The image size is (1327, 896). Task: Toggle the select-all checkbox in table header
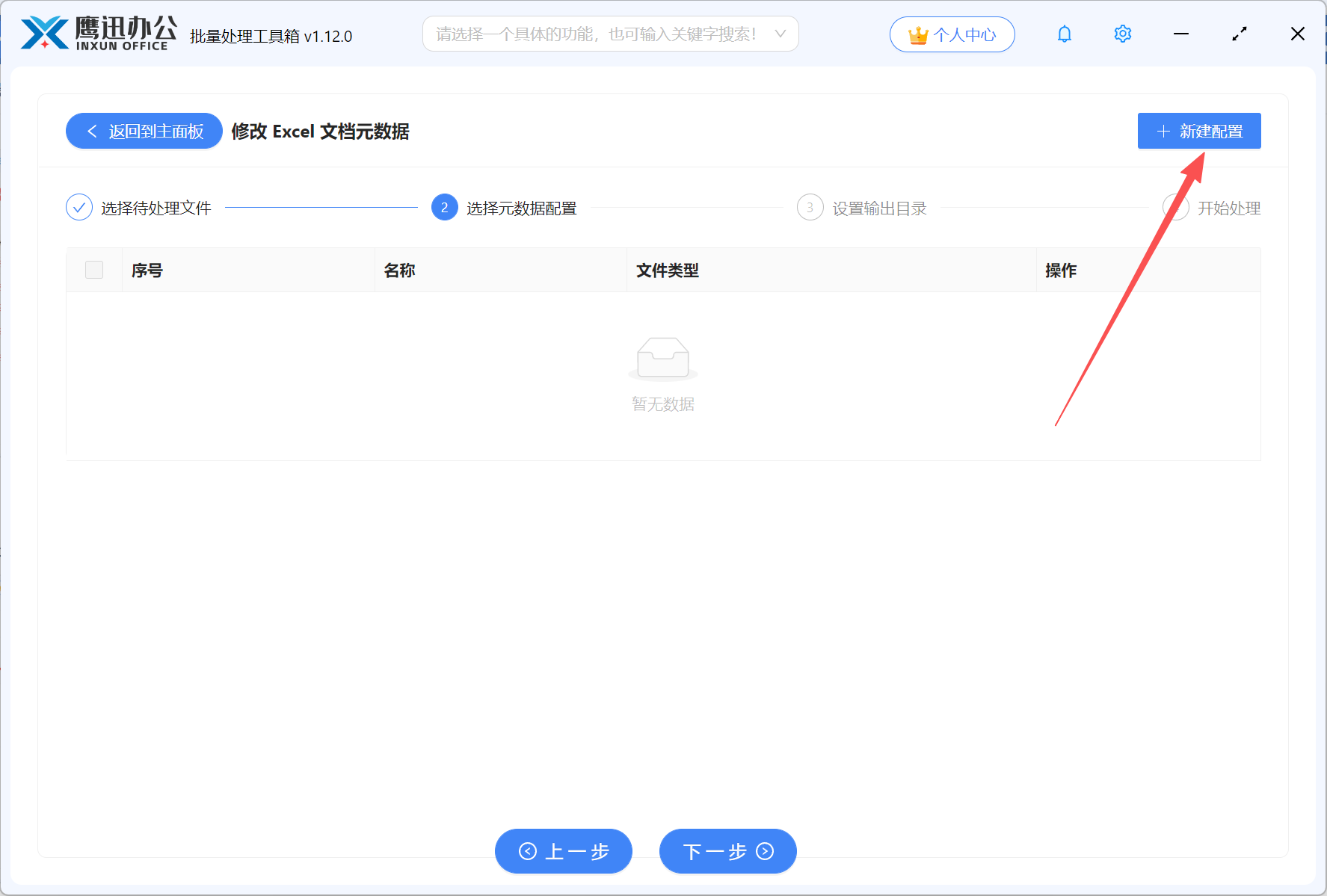(94, 270)
